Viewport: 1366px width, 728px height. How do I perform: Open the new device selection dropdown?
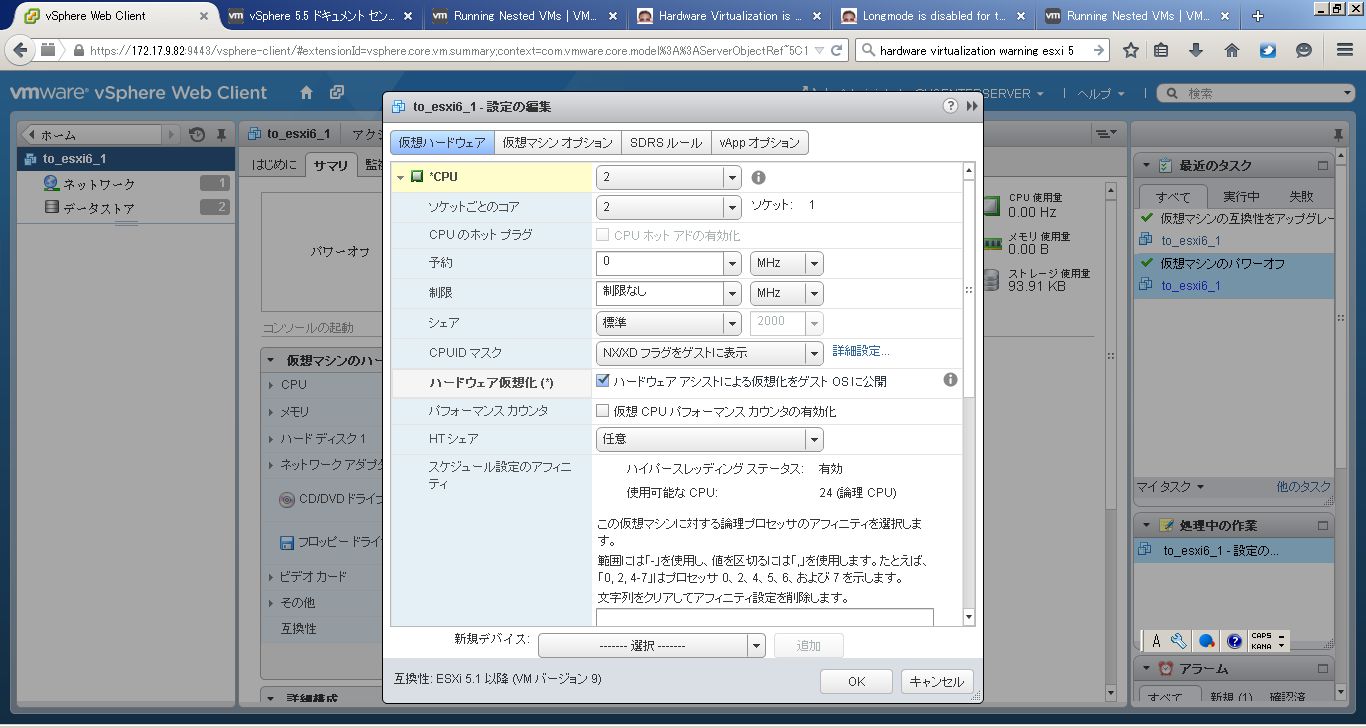tap(756, 645)
